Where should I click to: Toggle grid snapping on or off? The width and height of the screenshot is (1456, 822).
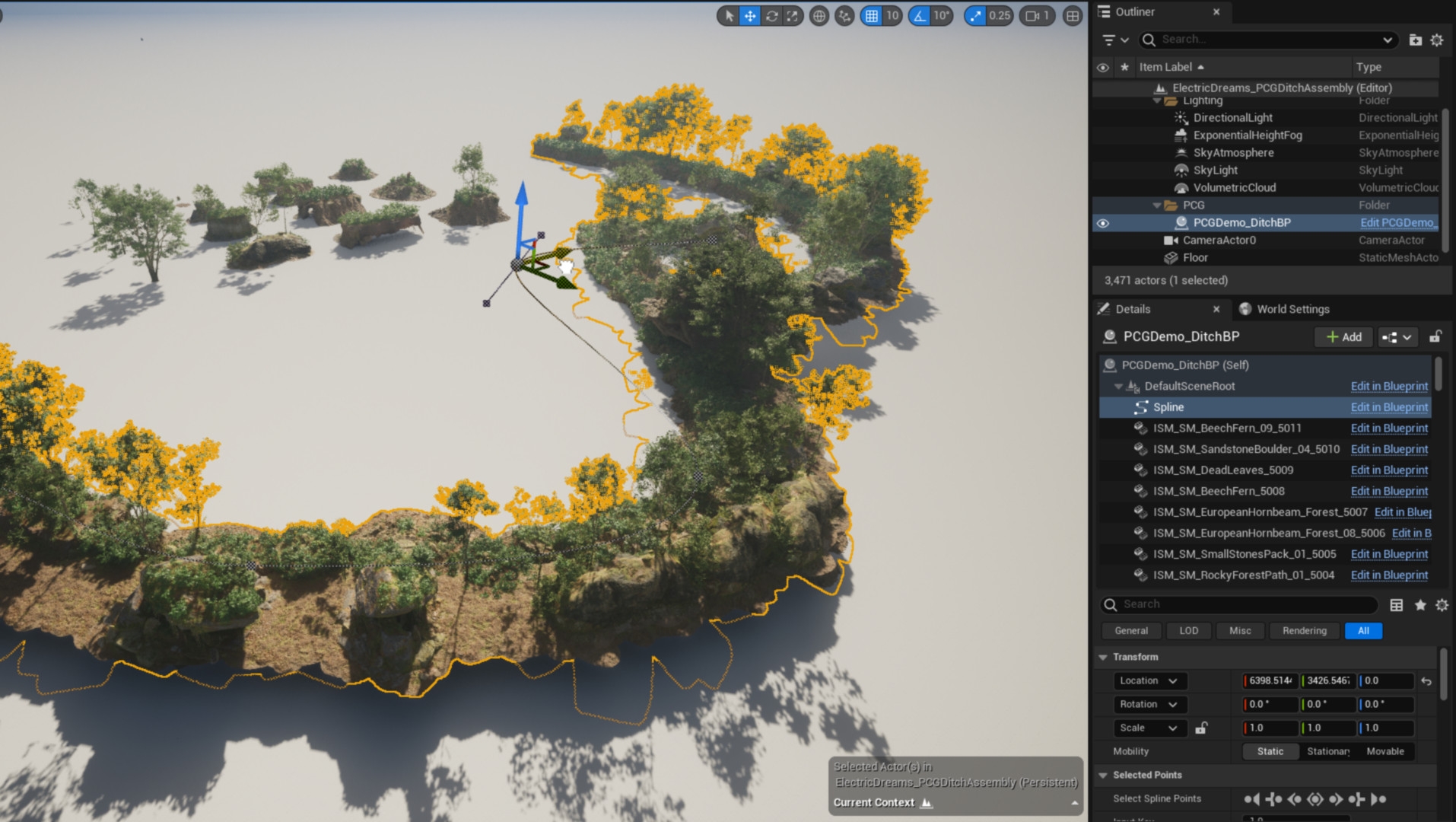[x=872, y=15]
